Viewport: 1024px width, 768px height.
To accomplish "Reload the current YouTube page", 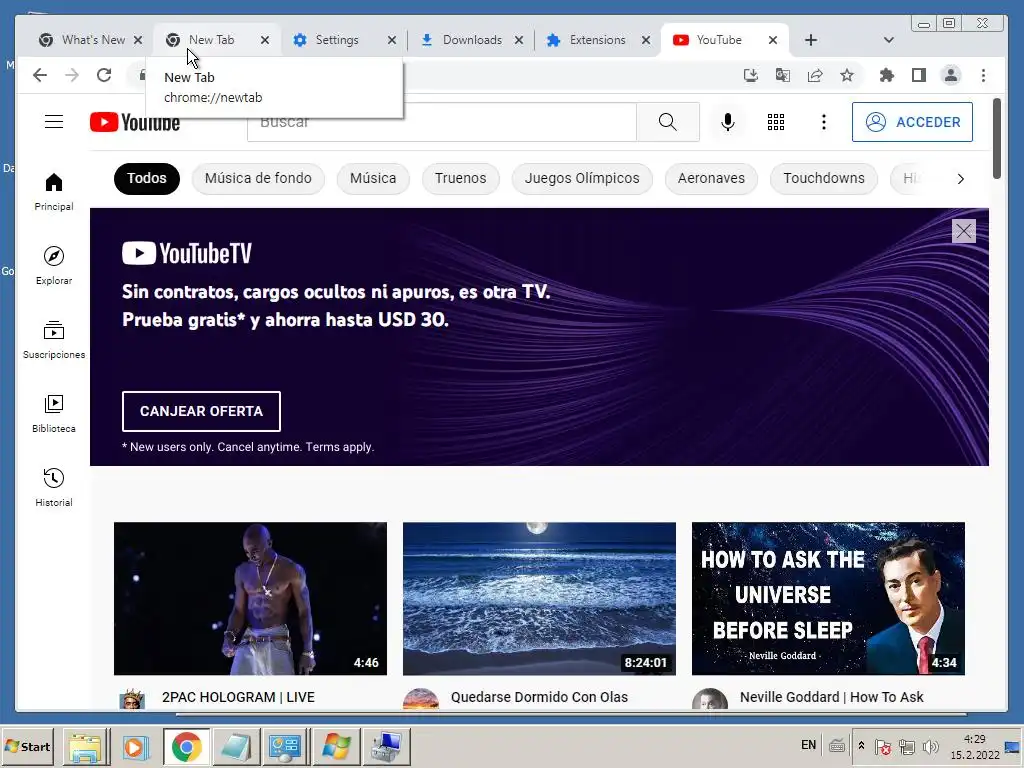I will tap(104, 75).
